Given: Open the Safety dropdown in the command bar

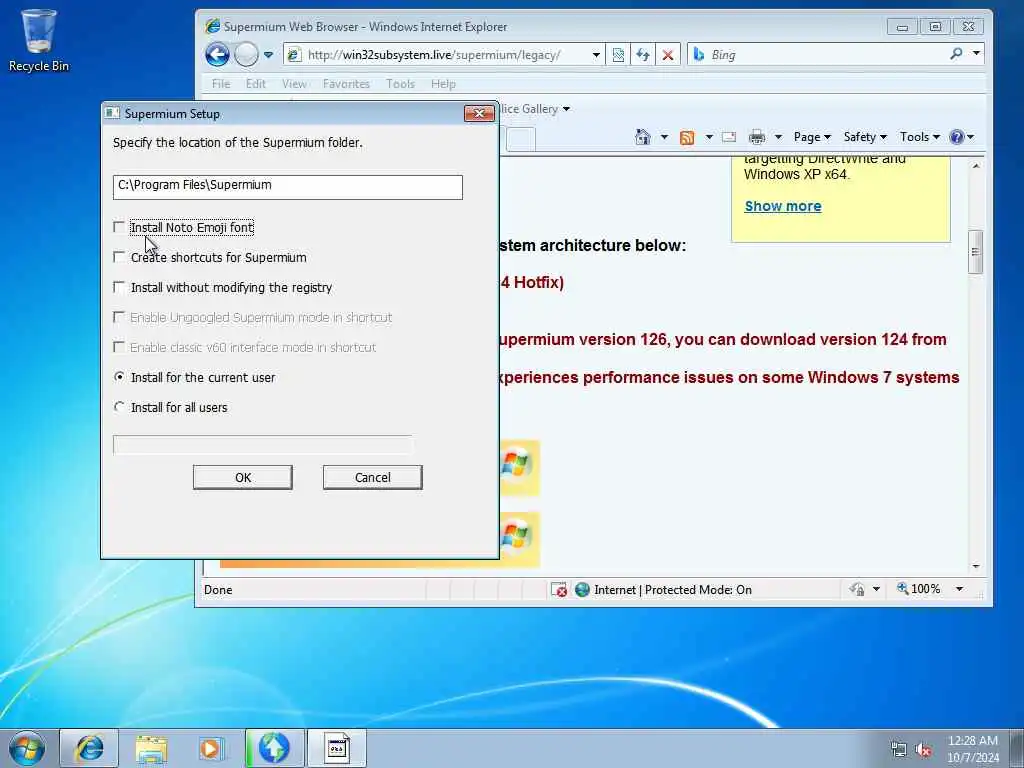Looking at the screenshot, I should (x=865, y=136).
